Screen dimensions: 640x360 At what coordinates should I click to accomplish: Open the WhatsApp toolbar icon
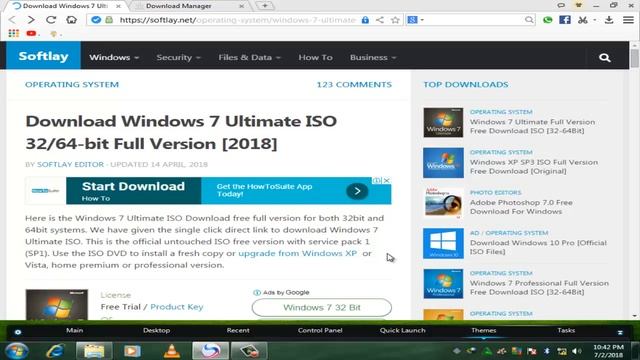click(548, 20)
